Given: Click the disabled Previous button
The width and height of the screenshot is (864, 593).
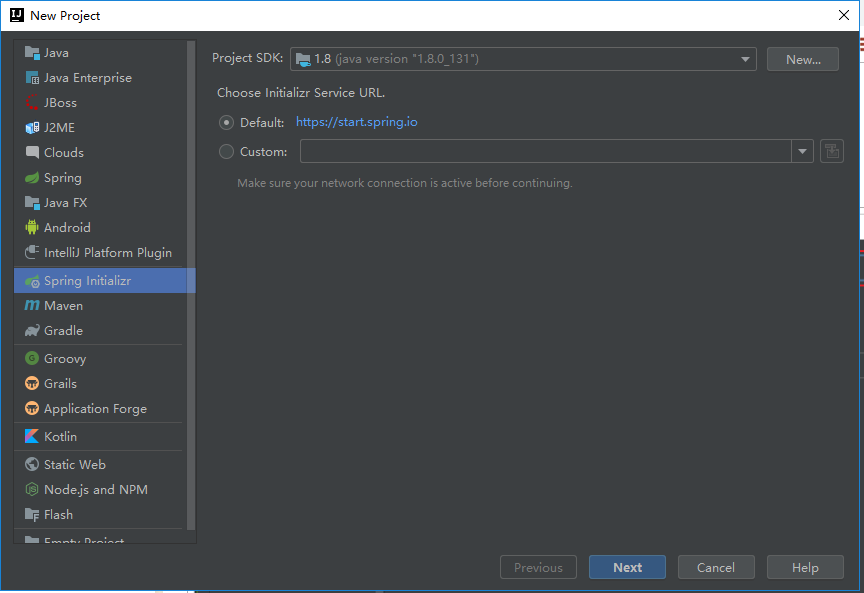Looking at the screenshot, I should pyautogui.click(x=538, y=567).
